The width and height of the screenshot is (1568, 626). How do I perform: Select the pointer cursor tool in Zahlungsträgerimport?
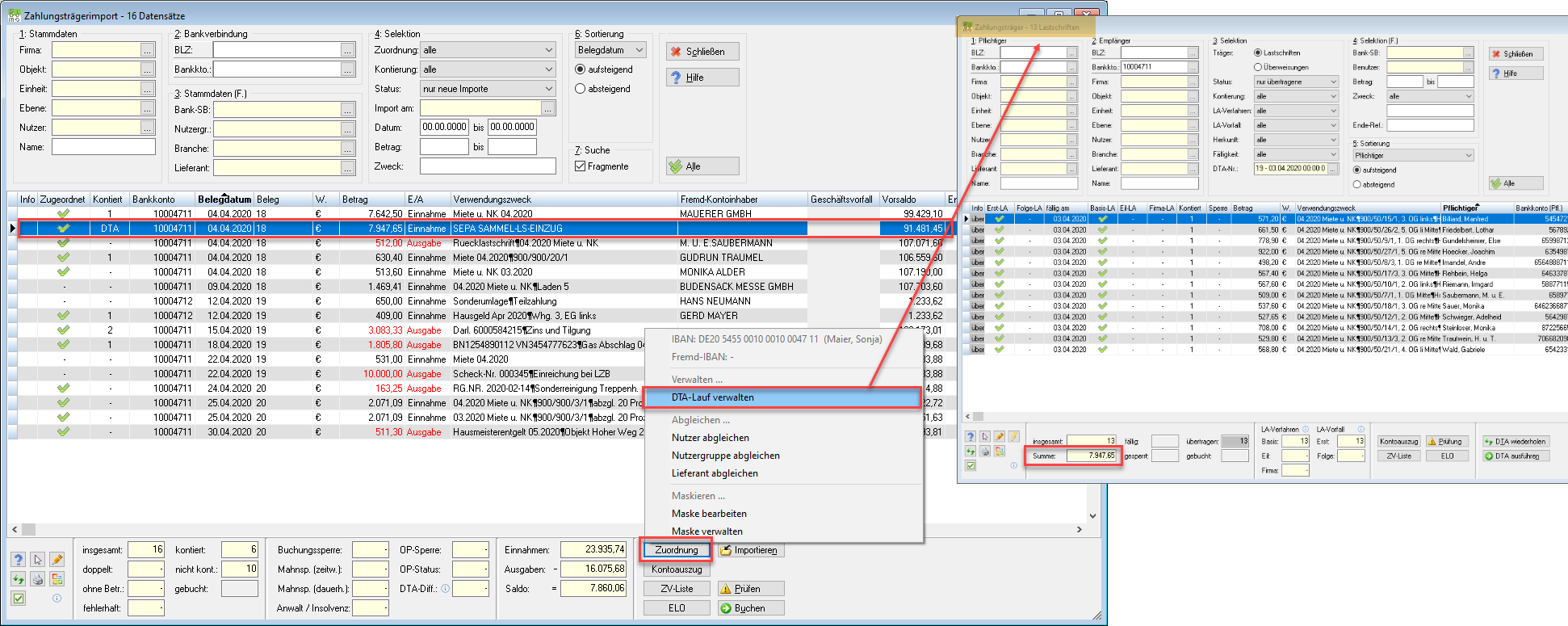pos(38,560)
